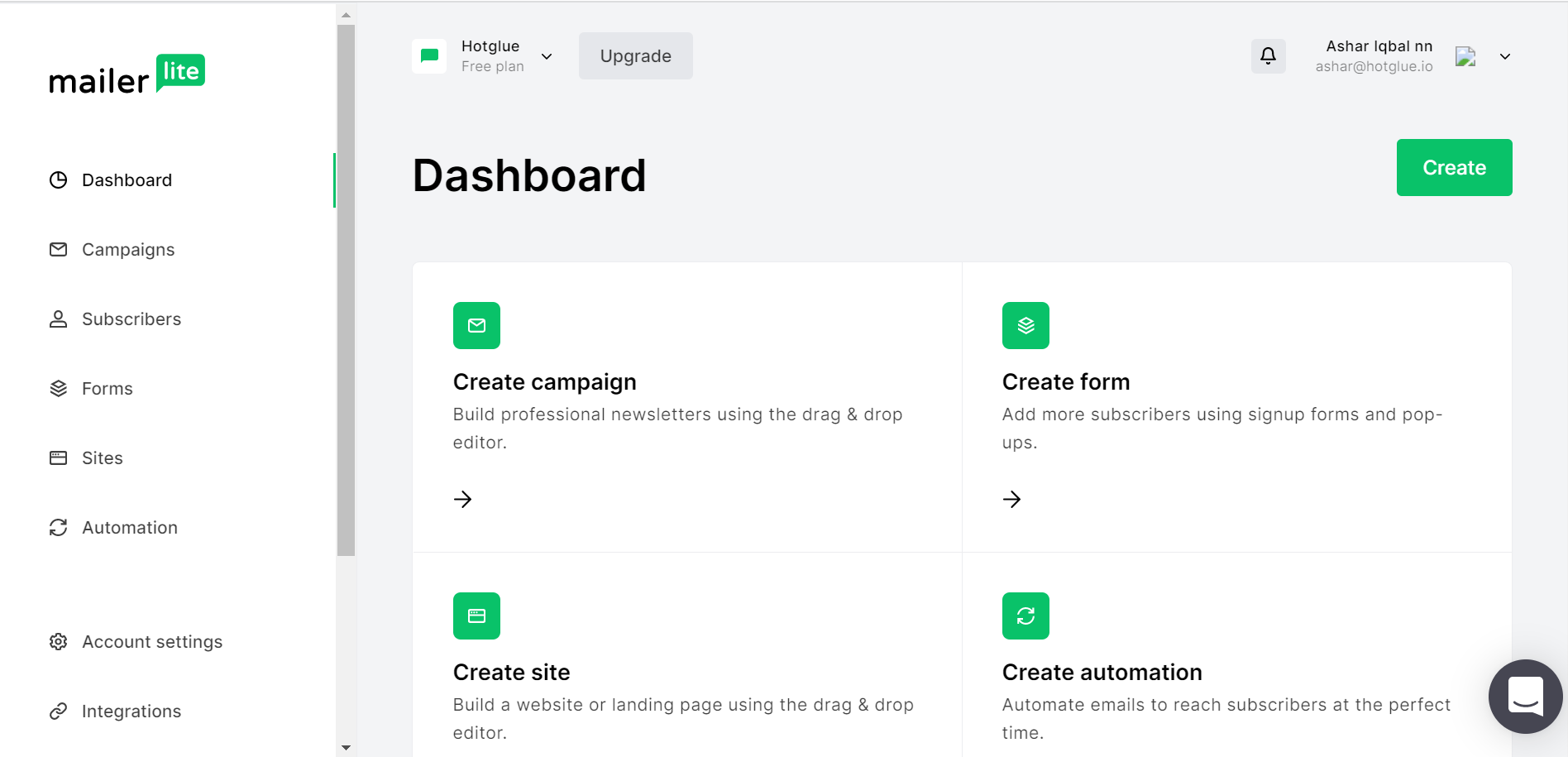The image size is (1568, 757).
Task: Click the Campaigns envelope icon in sidebar
Action: pyautogui.click(x=58, y=249)
